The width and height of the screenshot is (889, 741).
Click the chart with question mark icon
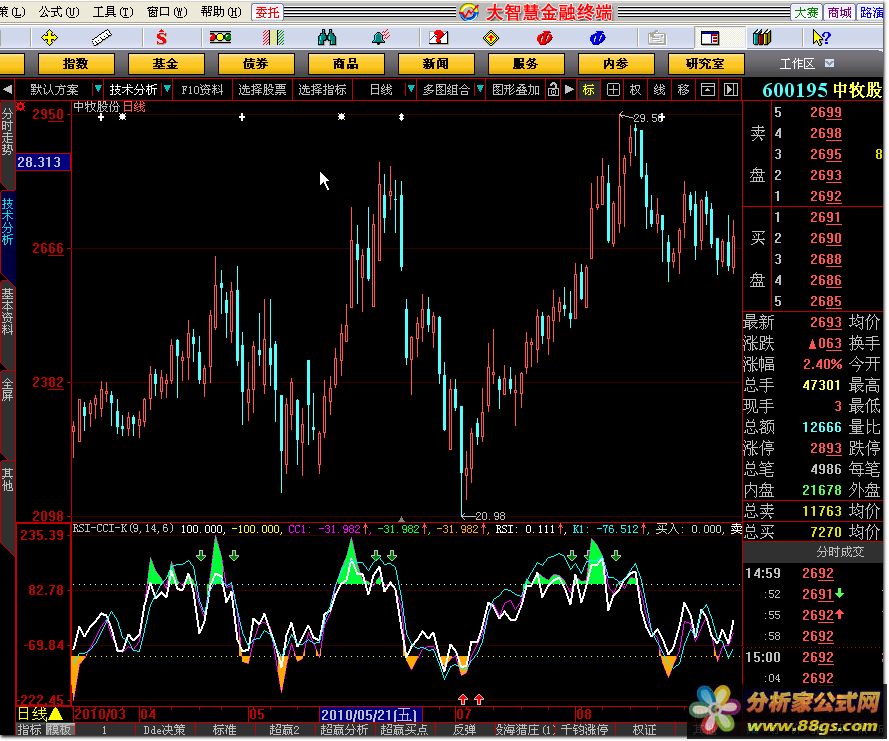[438, 38]
